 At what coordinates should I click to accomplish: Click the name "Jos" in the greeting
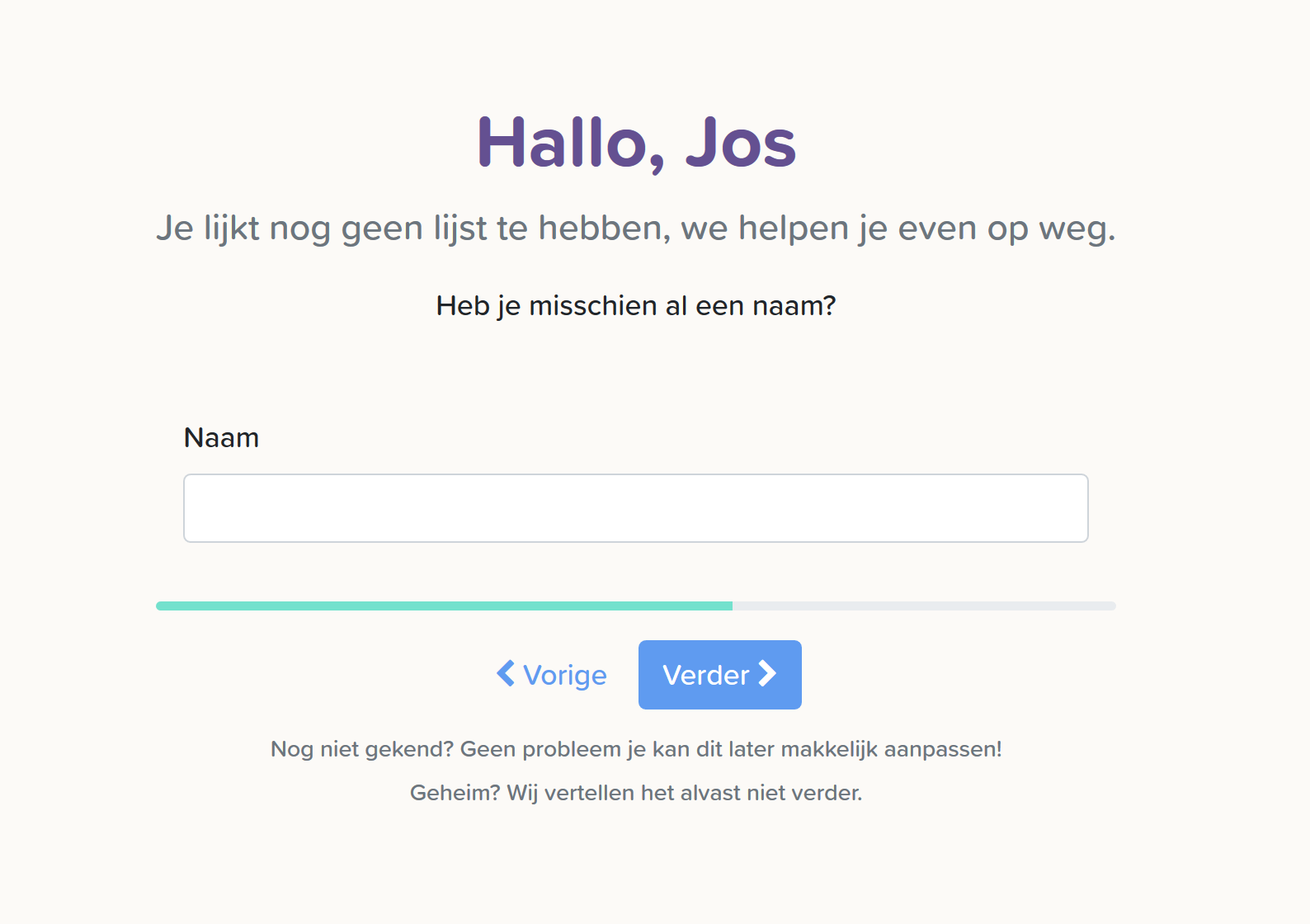(x=740, y=143)
